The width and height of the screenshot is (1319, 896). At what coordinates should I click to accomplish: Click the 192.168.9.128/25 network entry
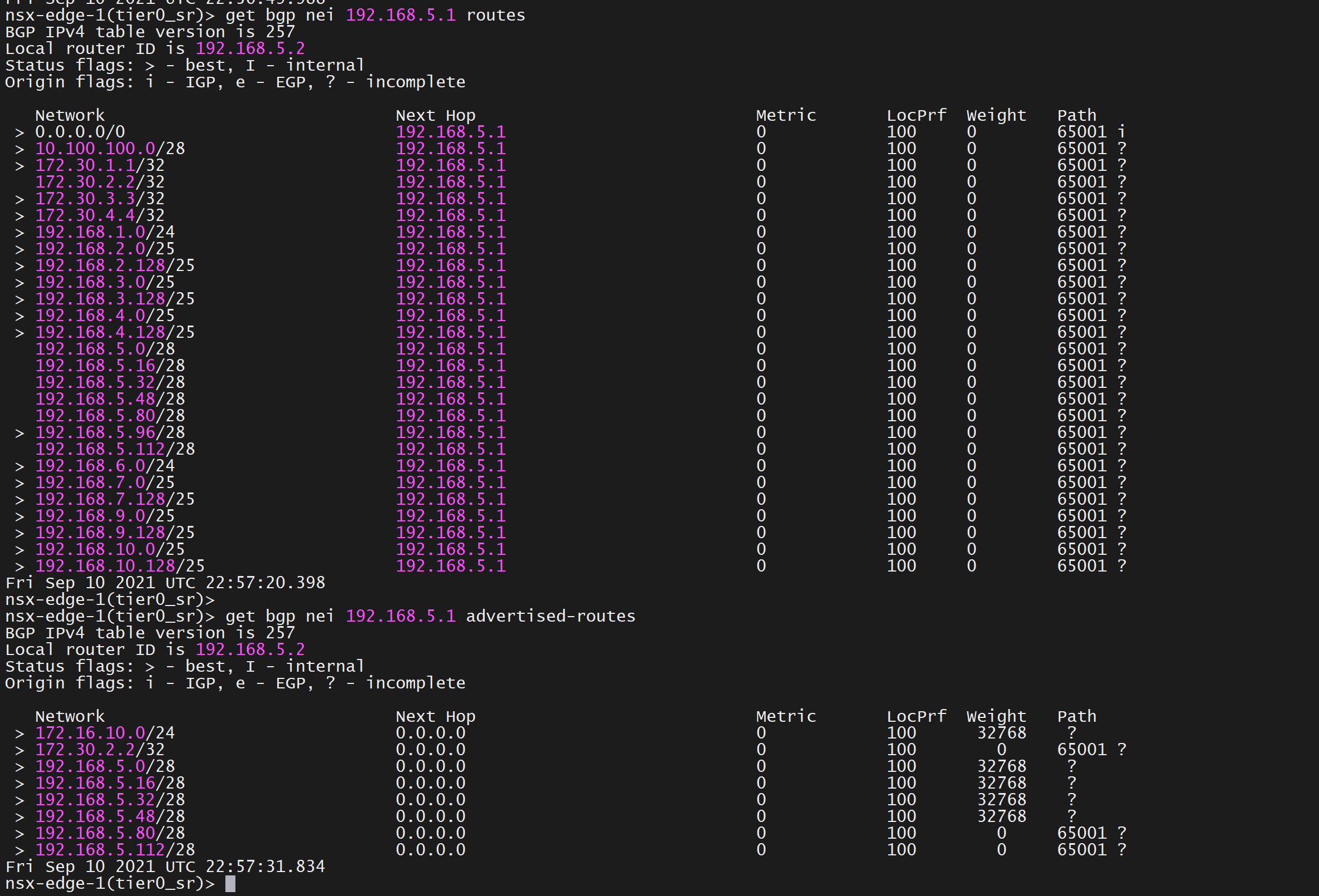(115, 532)
